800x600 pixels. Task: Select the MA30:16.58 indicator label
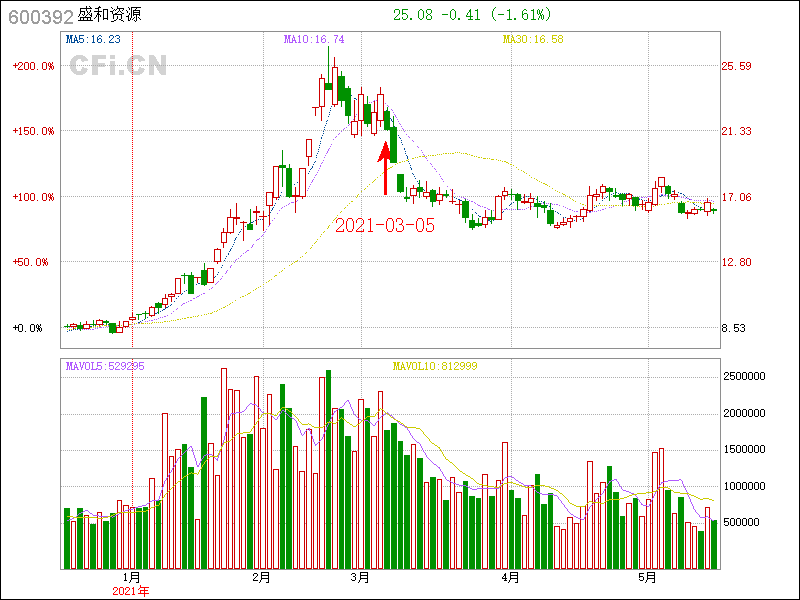533,39
